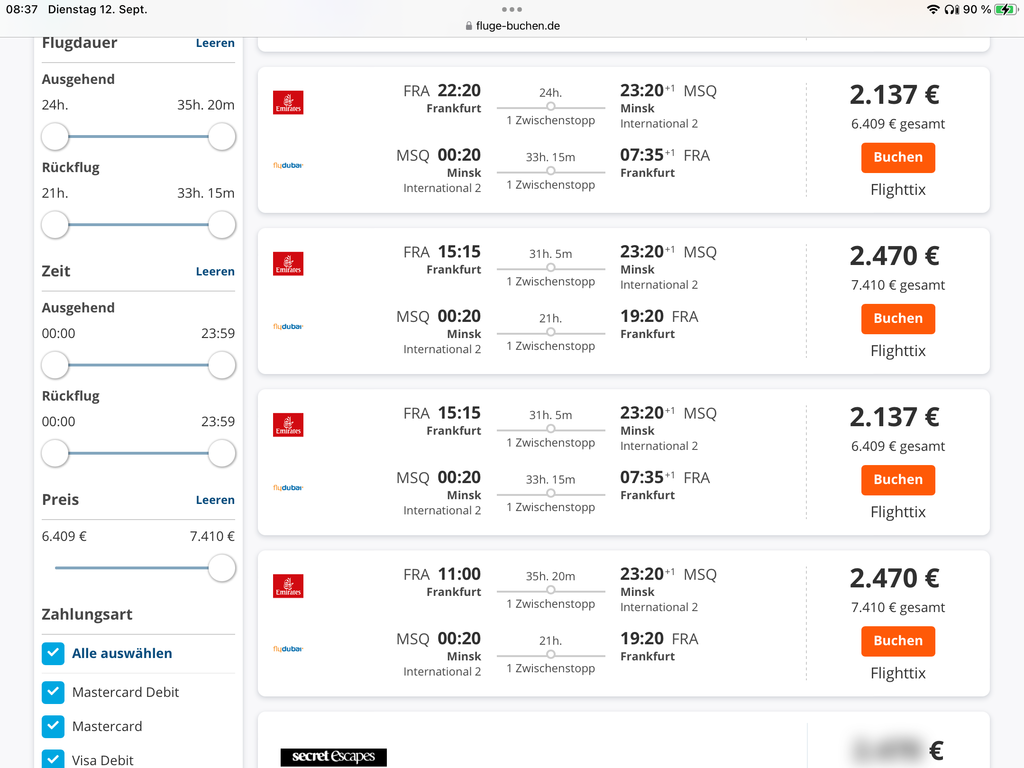Click Leeren next to Flugdauer
The image size is (1024, 768).
(x=215, y=43)
